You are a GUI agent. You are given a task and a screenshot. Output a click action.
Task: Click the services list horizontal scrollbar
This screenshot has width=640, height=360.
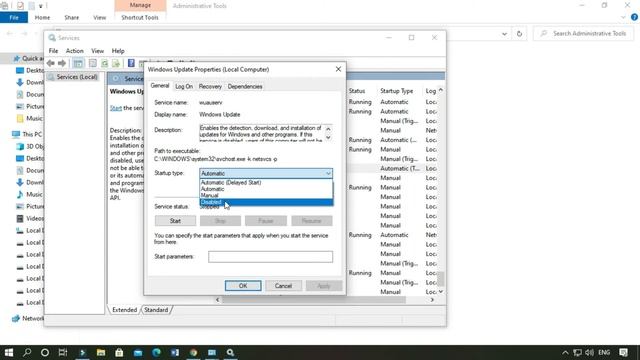pos(313,300)
